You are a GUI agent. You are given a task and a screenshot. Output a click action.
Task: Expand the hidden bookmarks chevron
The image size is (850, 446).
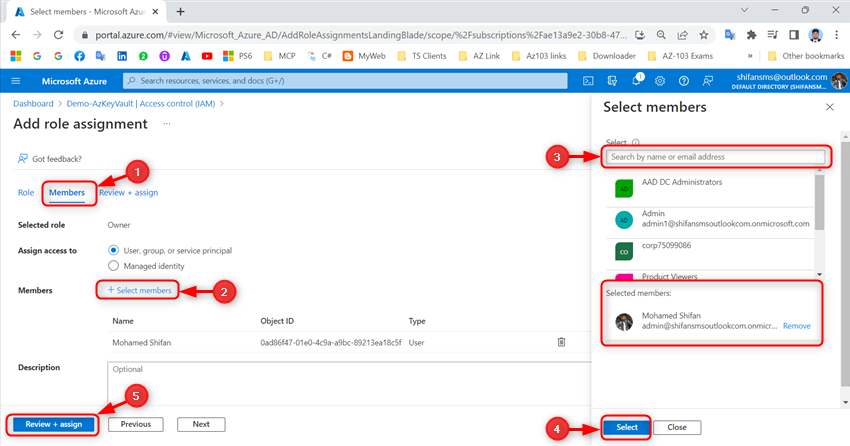pyautogui.click(x=750, y=56)
